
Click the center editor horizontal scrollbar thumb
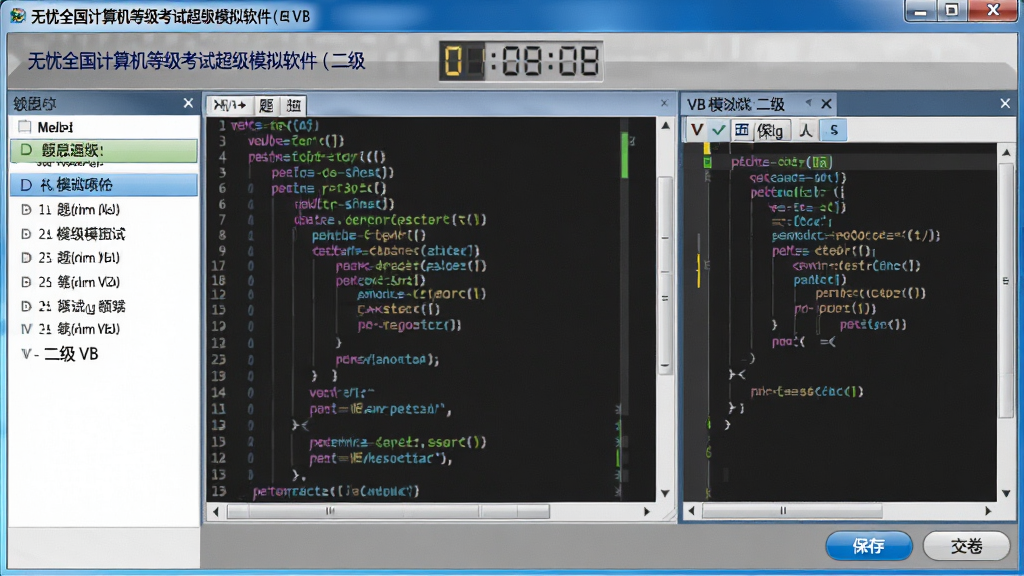tap(388, 511)
